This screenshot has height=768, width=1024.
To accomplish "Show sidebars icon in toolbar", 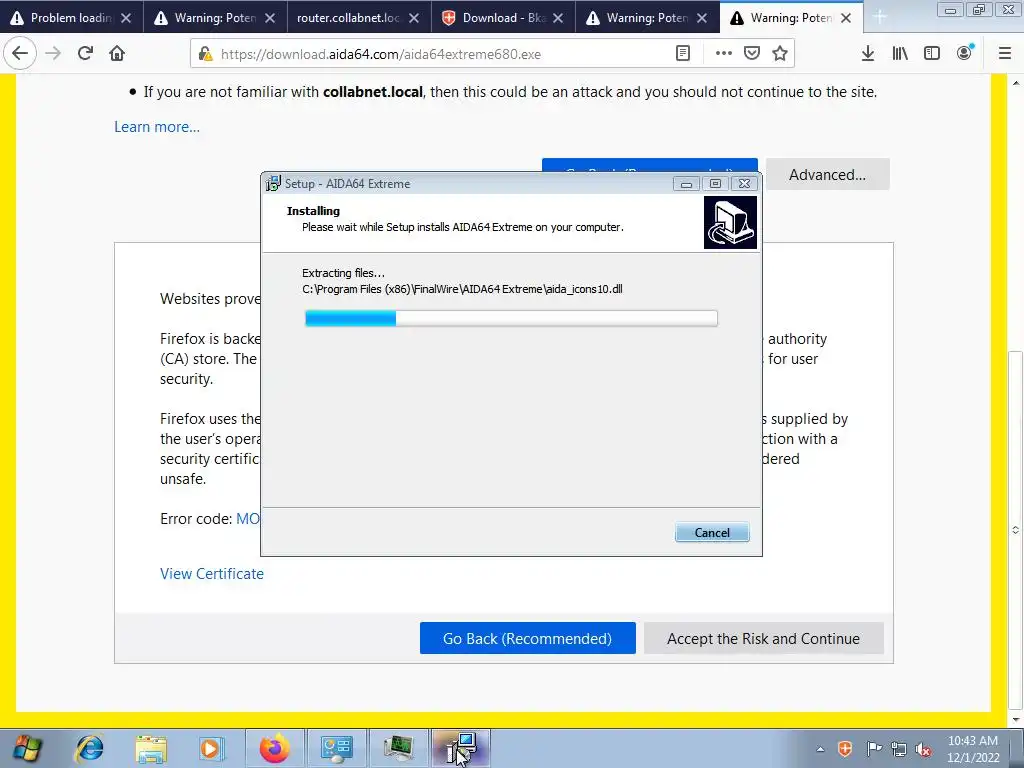I will point(932,54).
